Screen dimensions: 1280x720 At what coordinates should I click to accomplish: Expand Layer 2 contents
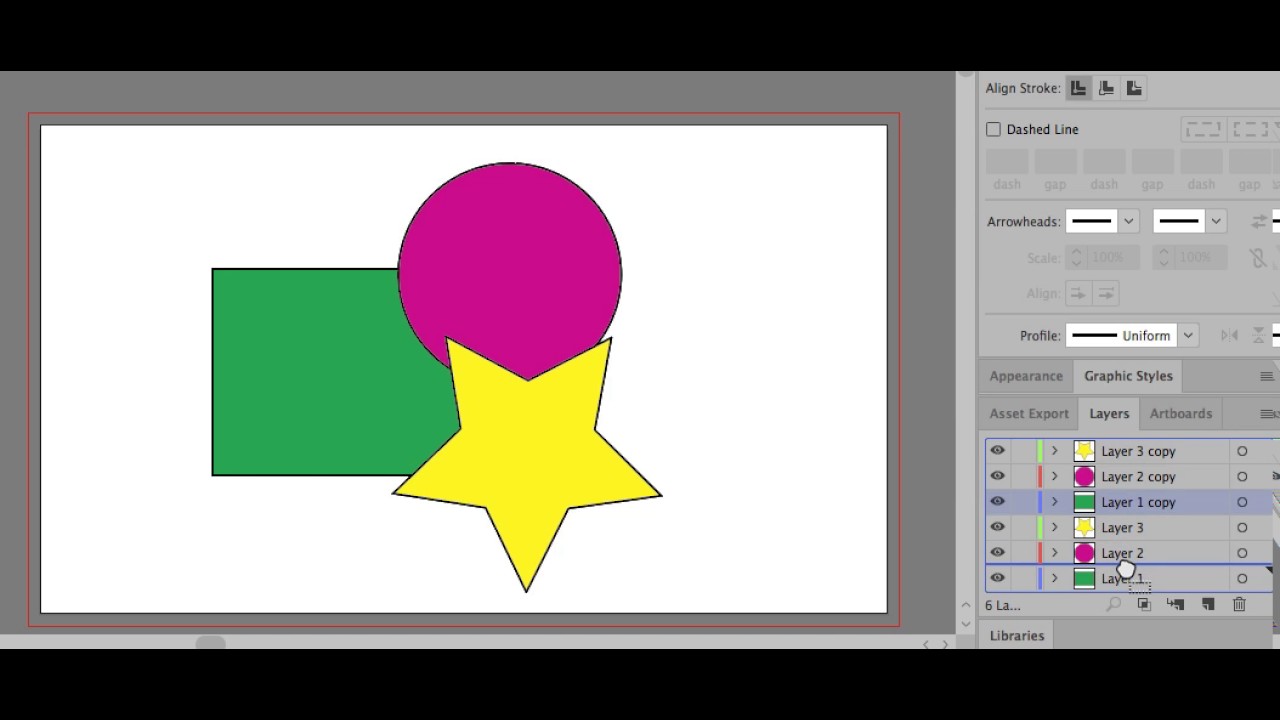pos(1054,553)
